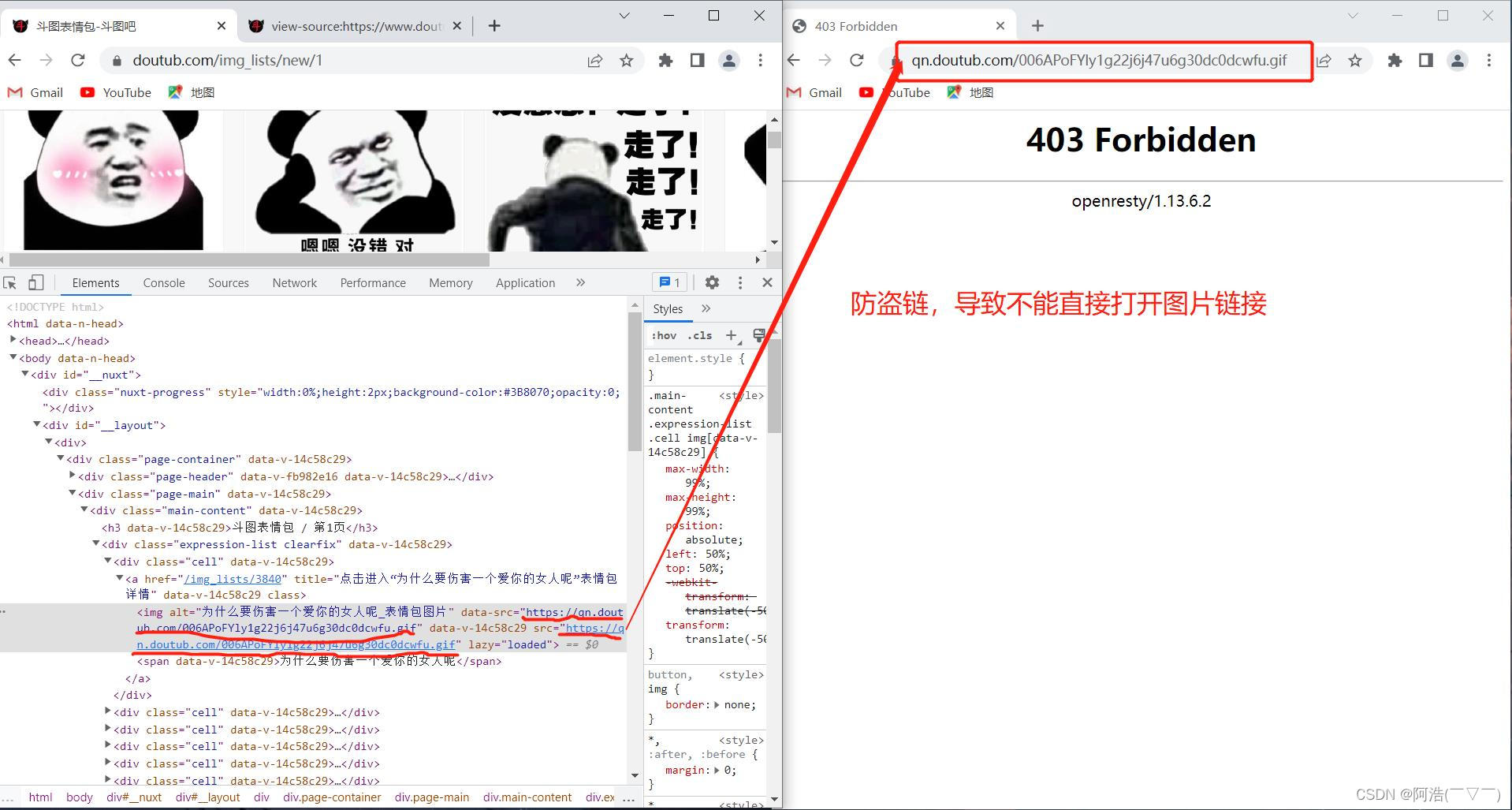Collapse the expression-list clearfix div node
1512x810 pixels.
pyautogui.click(x=95, y=543)
